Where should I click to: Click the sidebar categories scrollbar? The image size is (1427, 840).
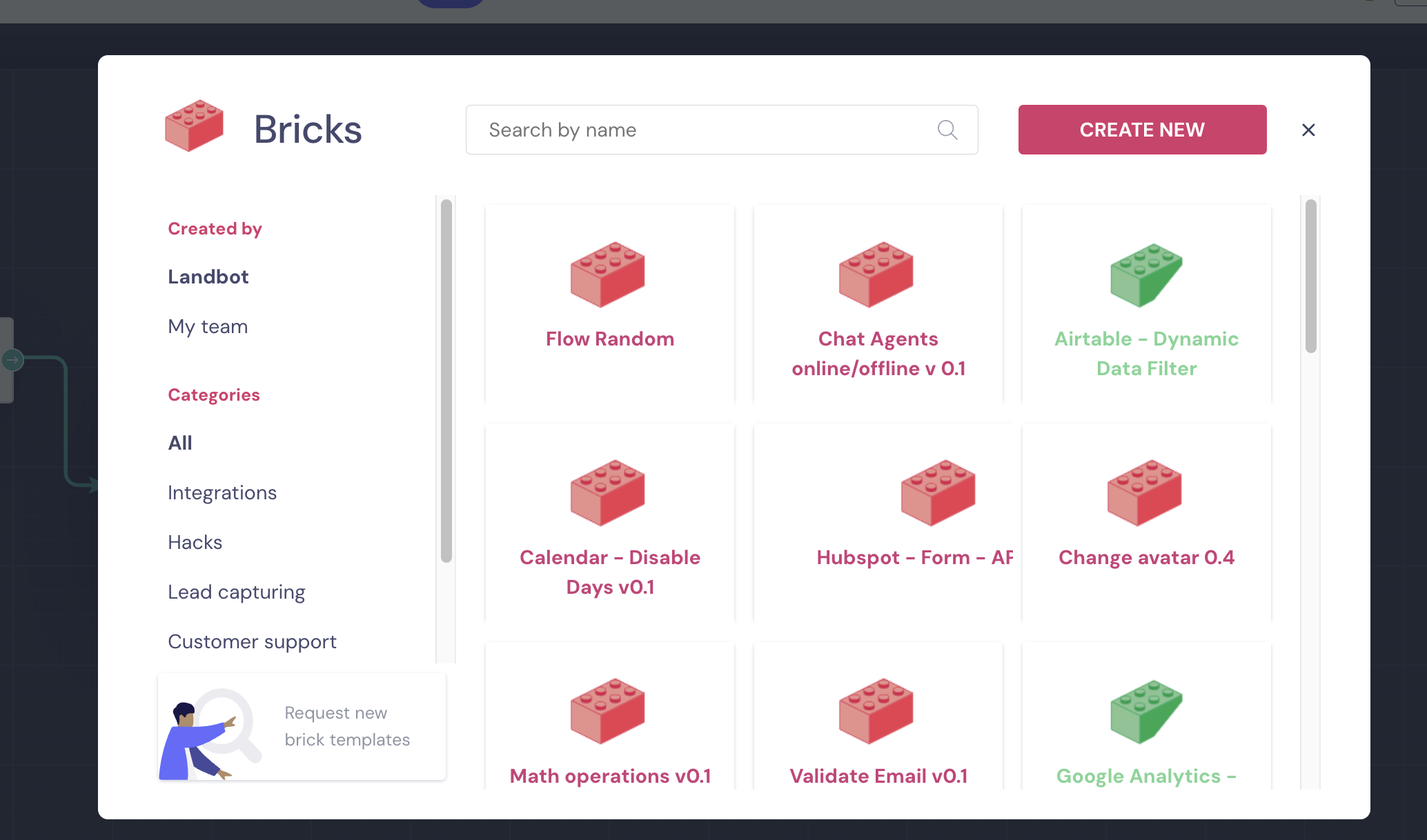[446, 381]
